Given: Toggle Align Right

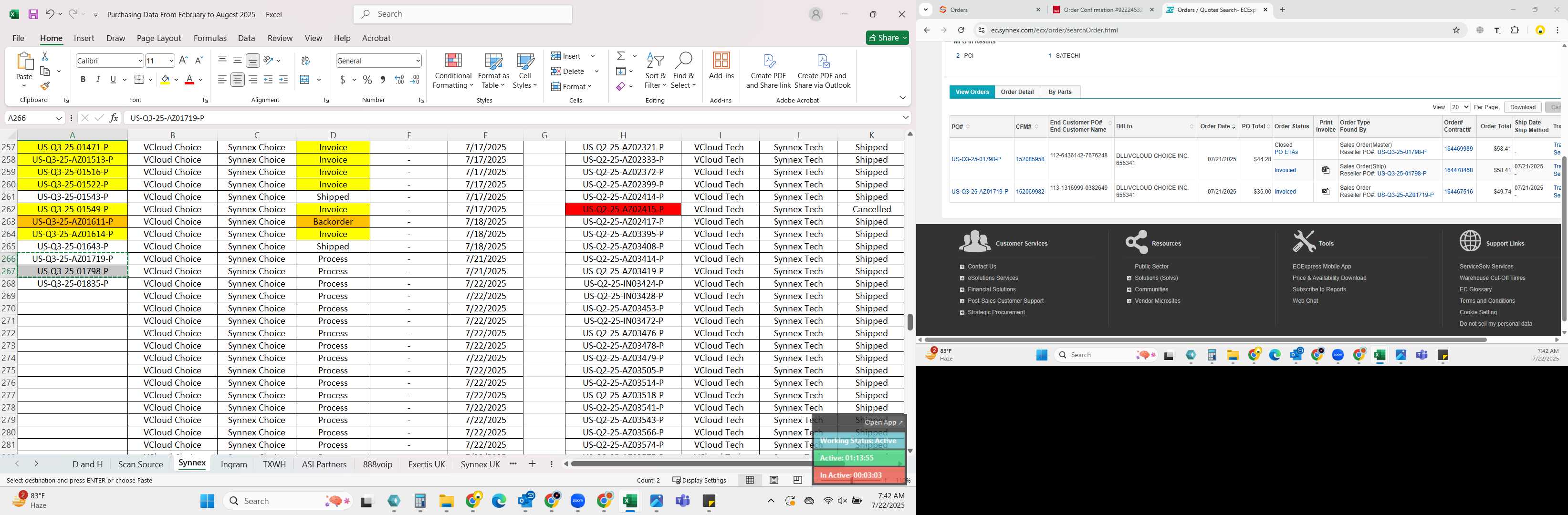Looking at the screenshot, I should tap(252, 80).
